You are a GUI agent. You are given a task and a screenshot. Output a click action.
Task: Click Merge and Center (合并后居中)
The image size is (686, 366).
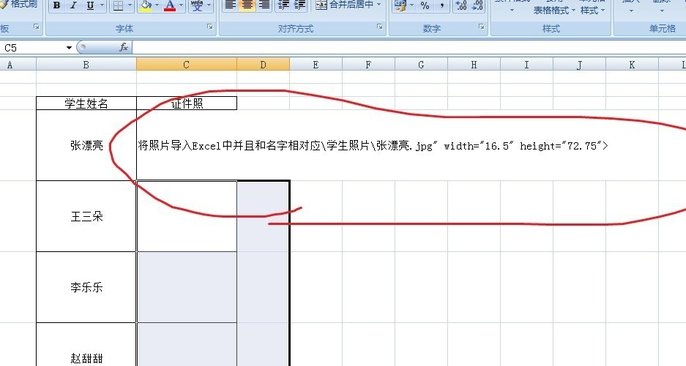344,5
